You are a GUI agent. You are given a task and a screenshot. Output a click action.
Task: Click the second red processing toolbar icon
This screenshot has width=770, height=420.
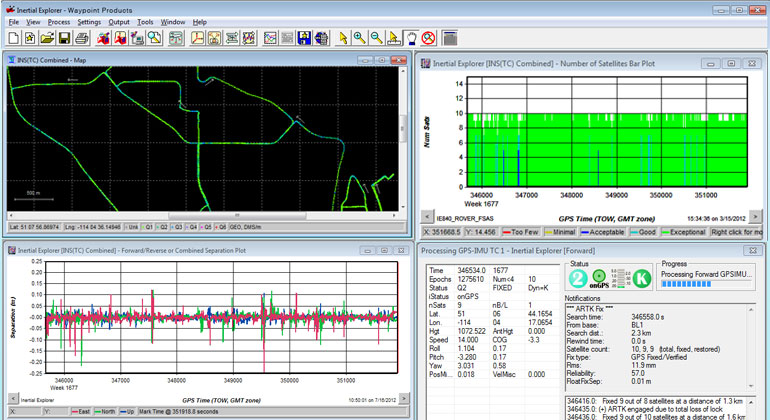click(120, 38)
